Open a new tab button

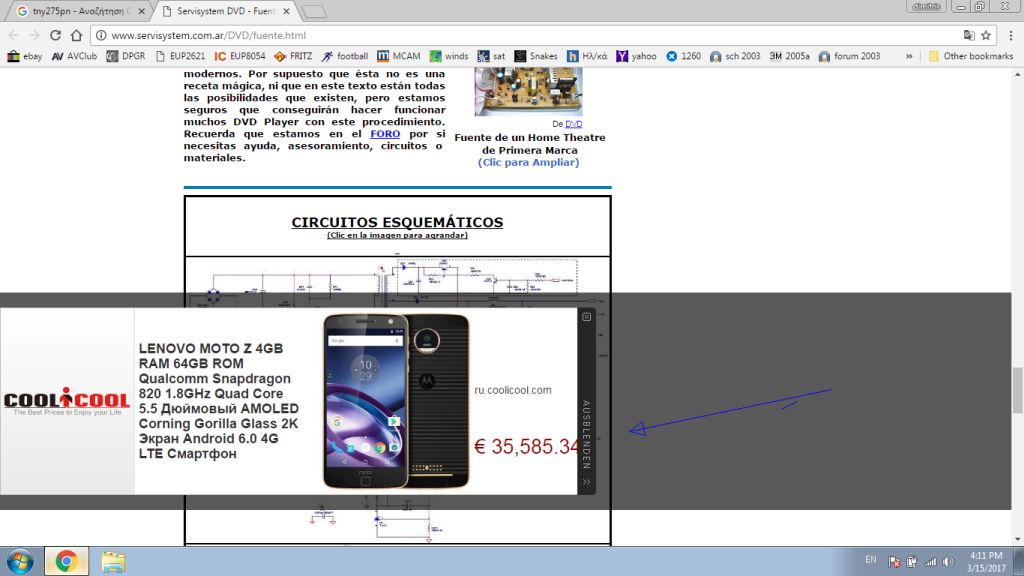tap(314, 12)
